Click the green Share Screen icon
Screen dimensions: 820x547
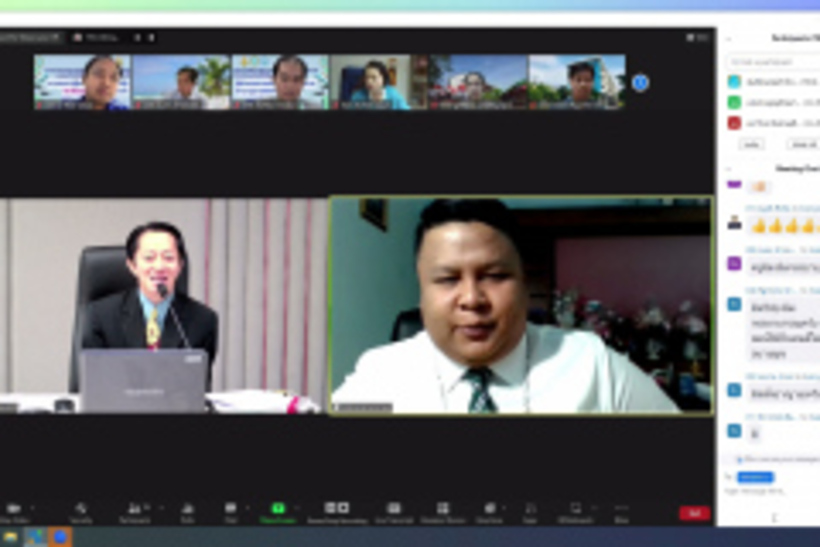[278, 508]
